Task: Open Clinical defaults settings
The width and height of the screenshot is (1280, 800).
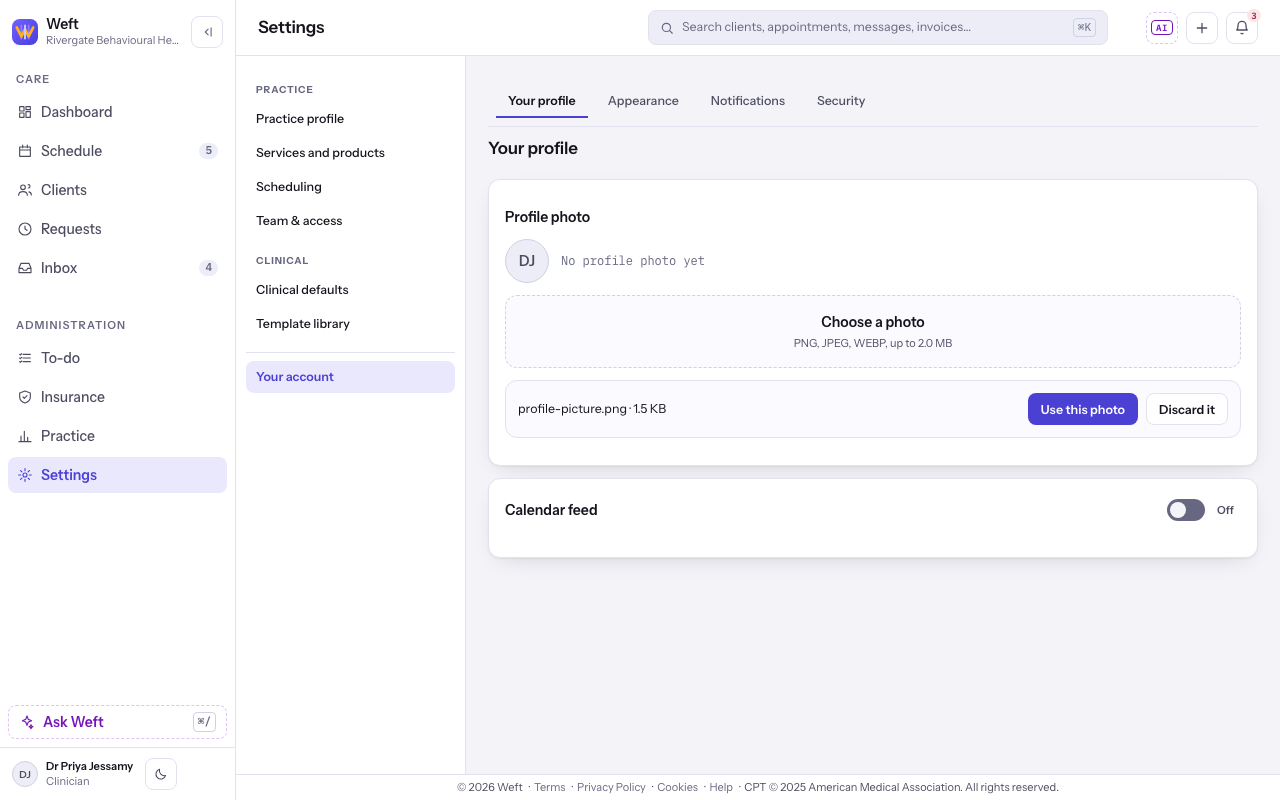Action: click(x=350, y=290)
